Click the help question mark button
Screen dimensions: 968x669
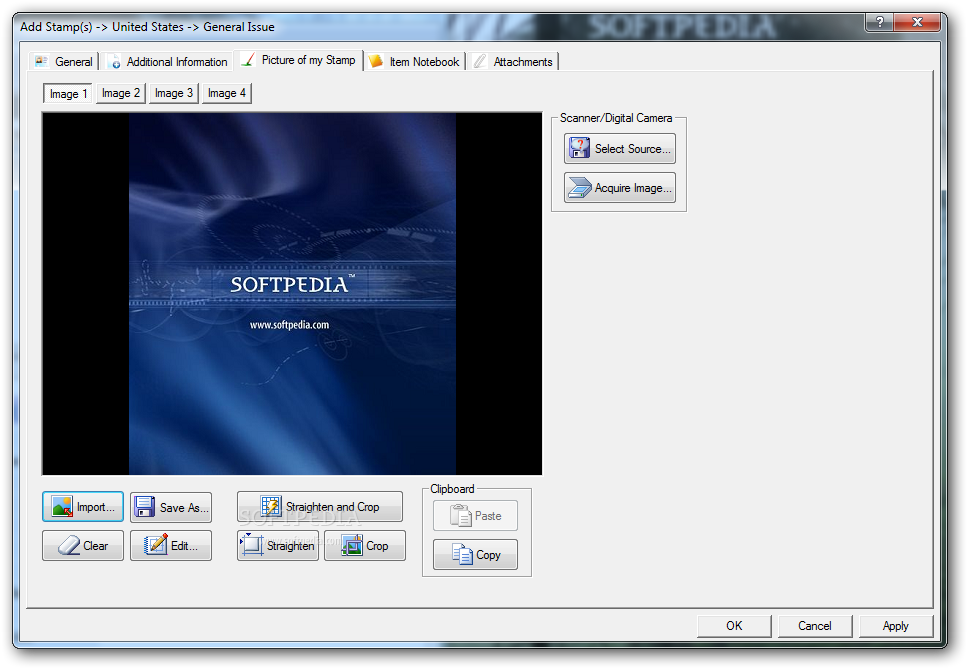pos(880,22)
